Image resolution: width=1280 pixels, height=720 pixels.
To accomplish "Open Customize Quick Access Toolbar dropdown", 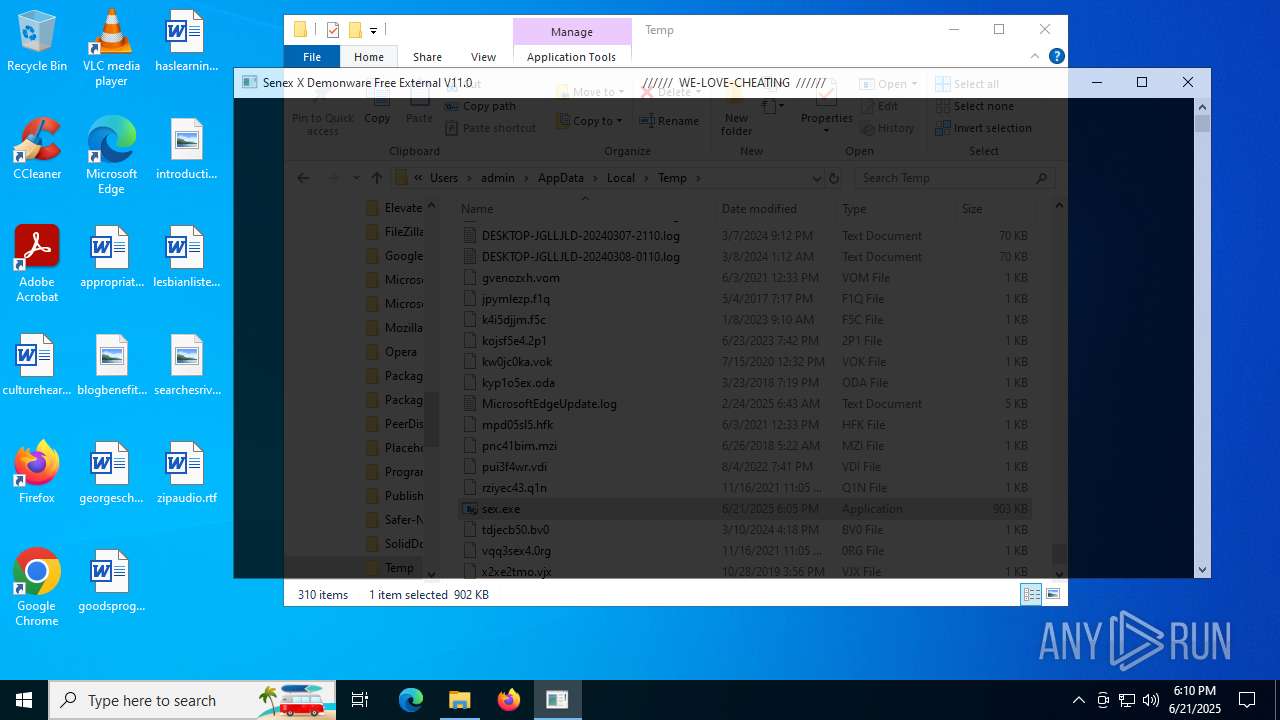I will coord(373,31).
